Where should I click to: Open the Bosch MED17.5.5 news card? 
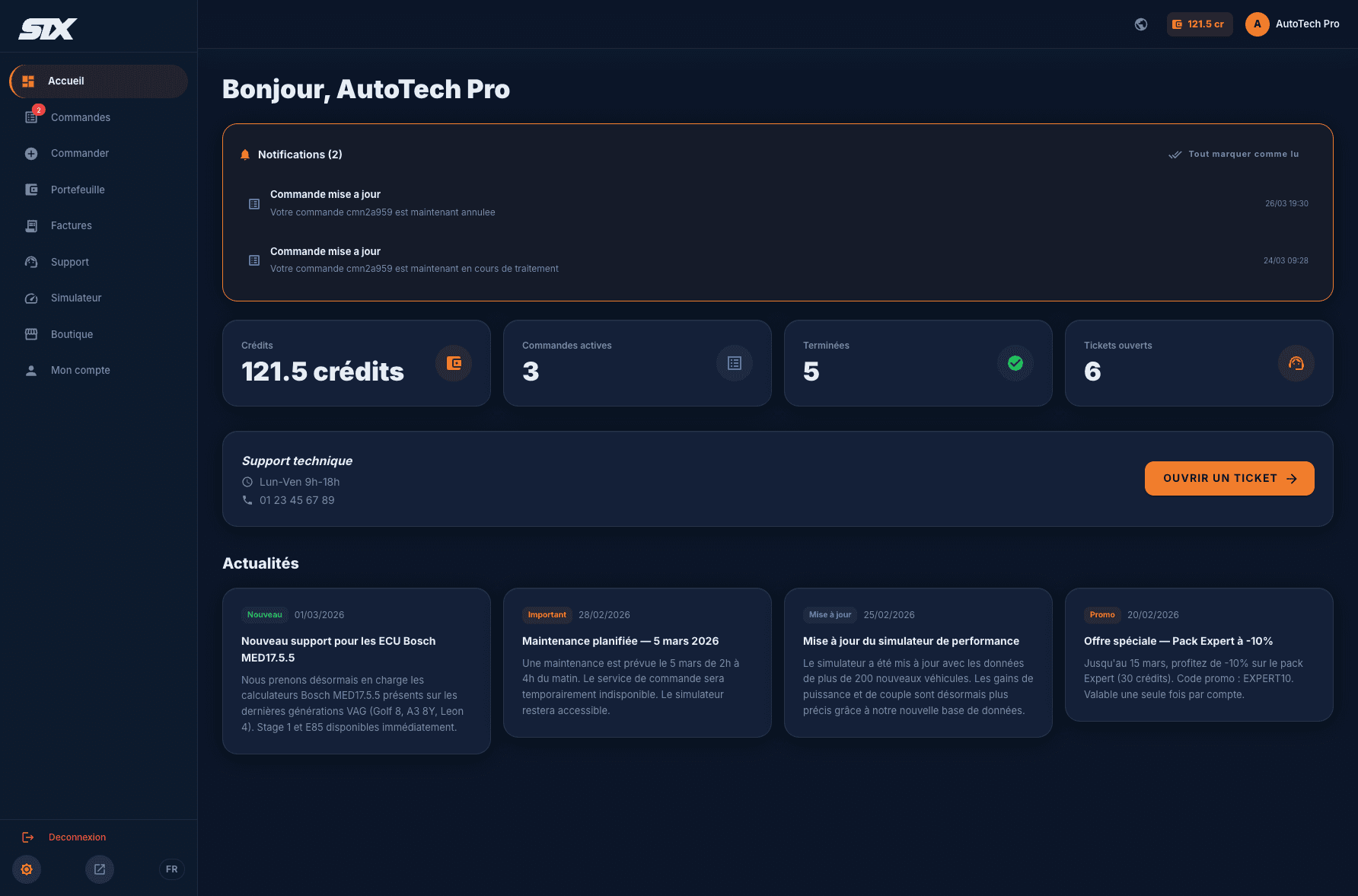[356, 671]
